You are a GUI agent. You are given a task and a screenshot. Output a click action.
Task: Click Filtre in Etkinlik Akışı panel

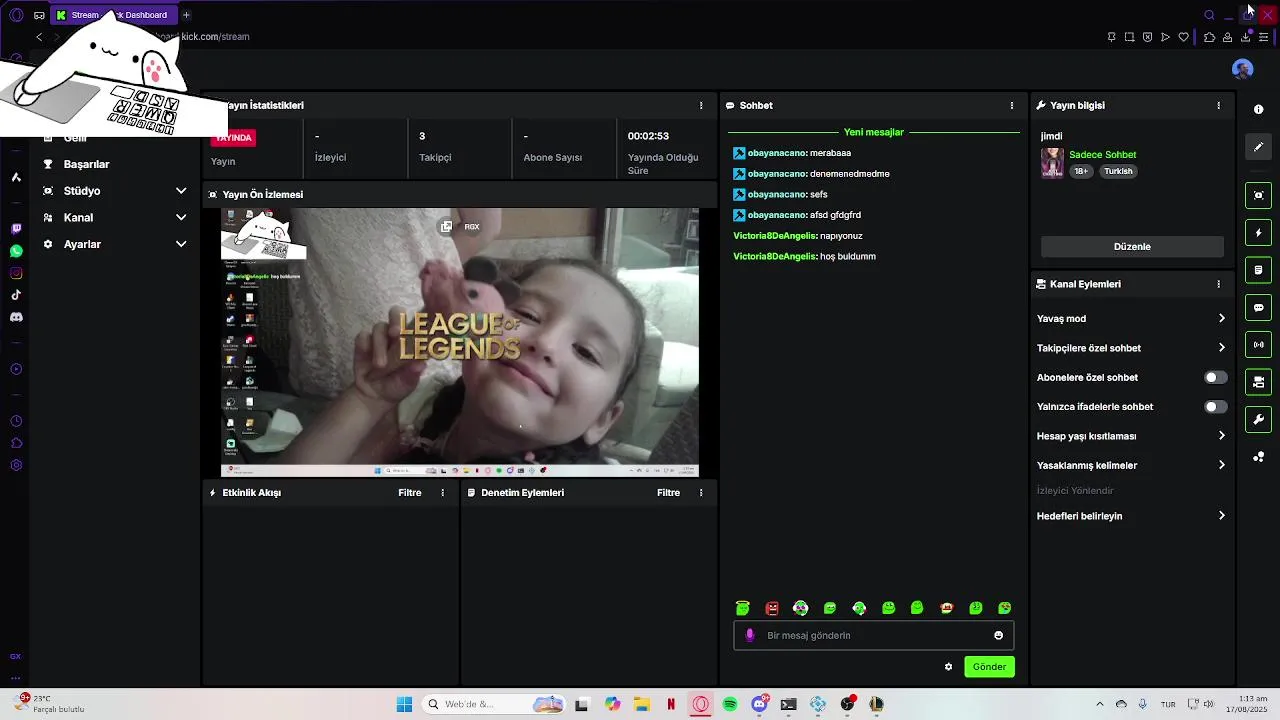[x=410, y=493]
